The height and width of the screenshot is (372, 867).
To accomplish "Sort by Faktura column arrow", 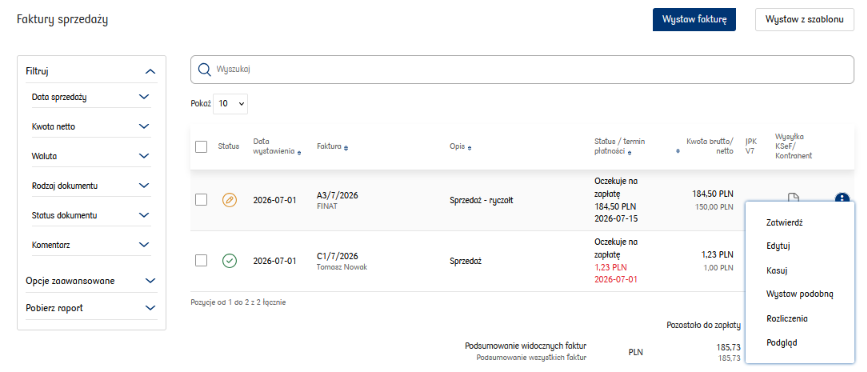I will tap(346, 147).
